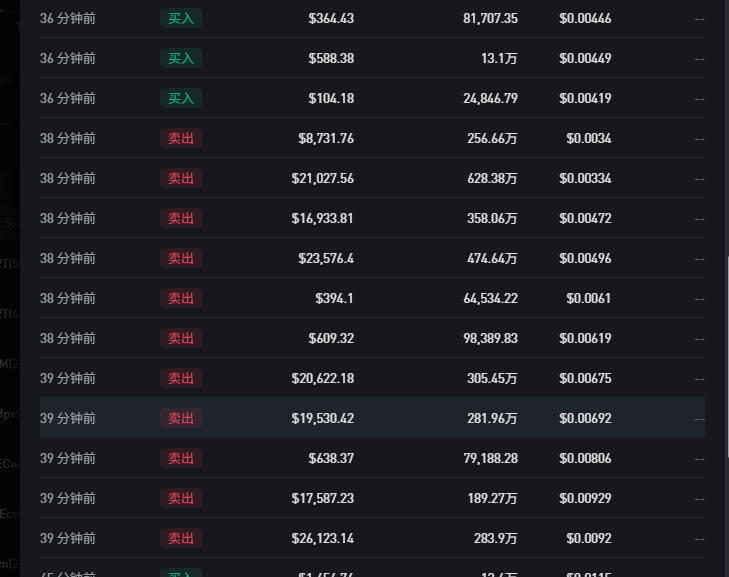Click the 卖出 tag in the $21,027.56 row
Image resolution: width=729 pixels, height=577 pixels.
click(181, 178)
